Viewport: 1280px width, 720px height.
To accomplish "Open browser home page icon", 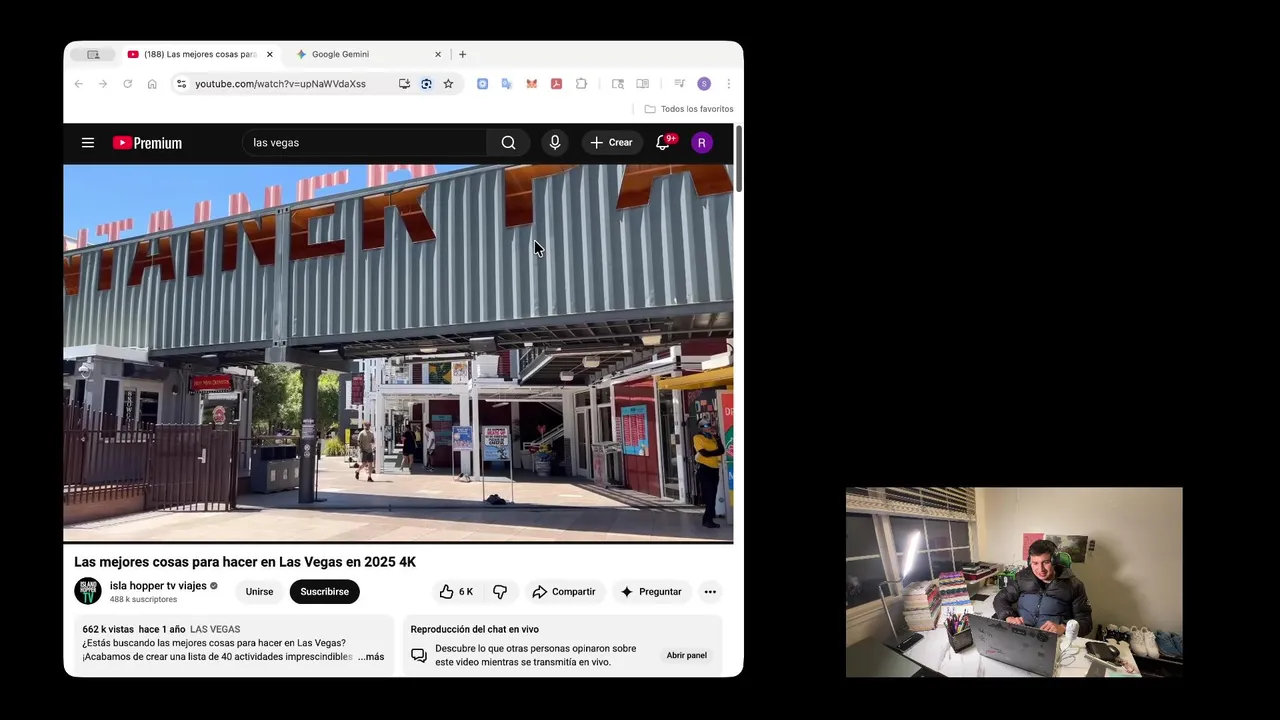I will pos(152,84).
